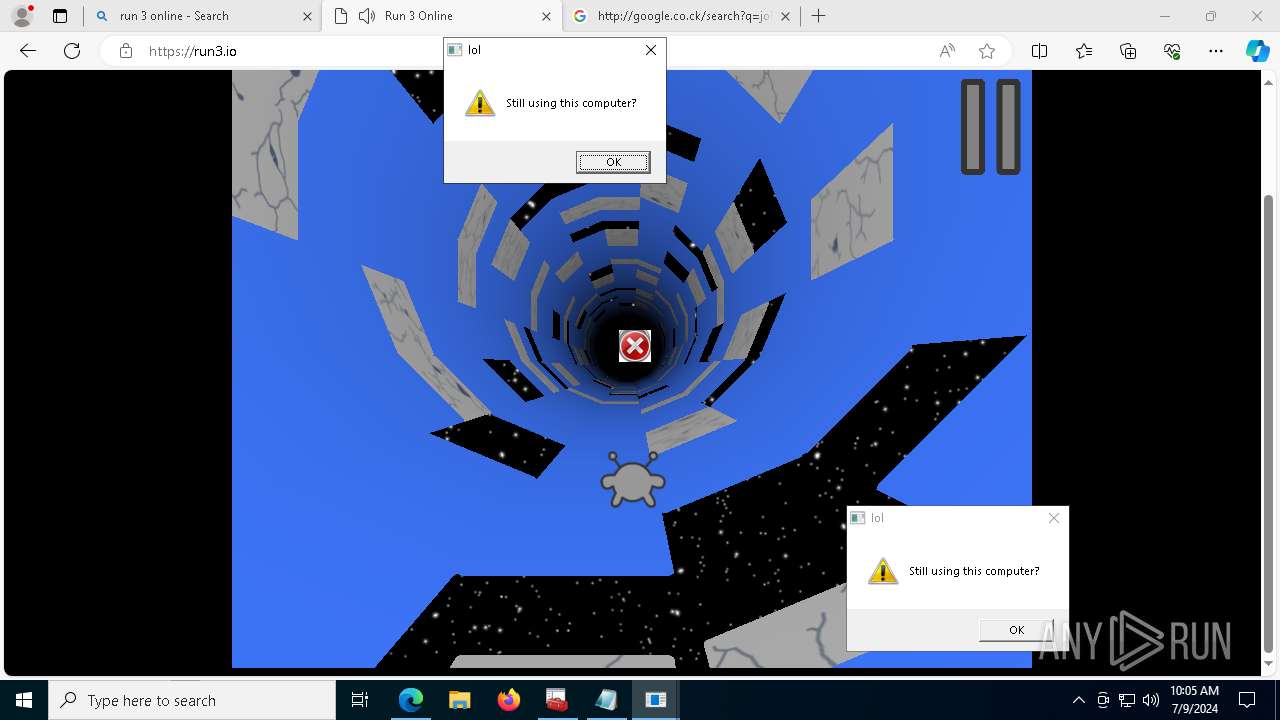This screenshot has width=1280, height=720.
Task: Open a new browser tab
Action: point(819,16)
